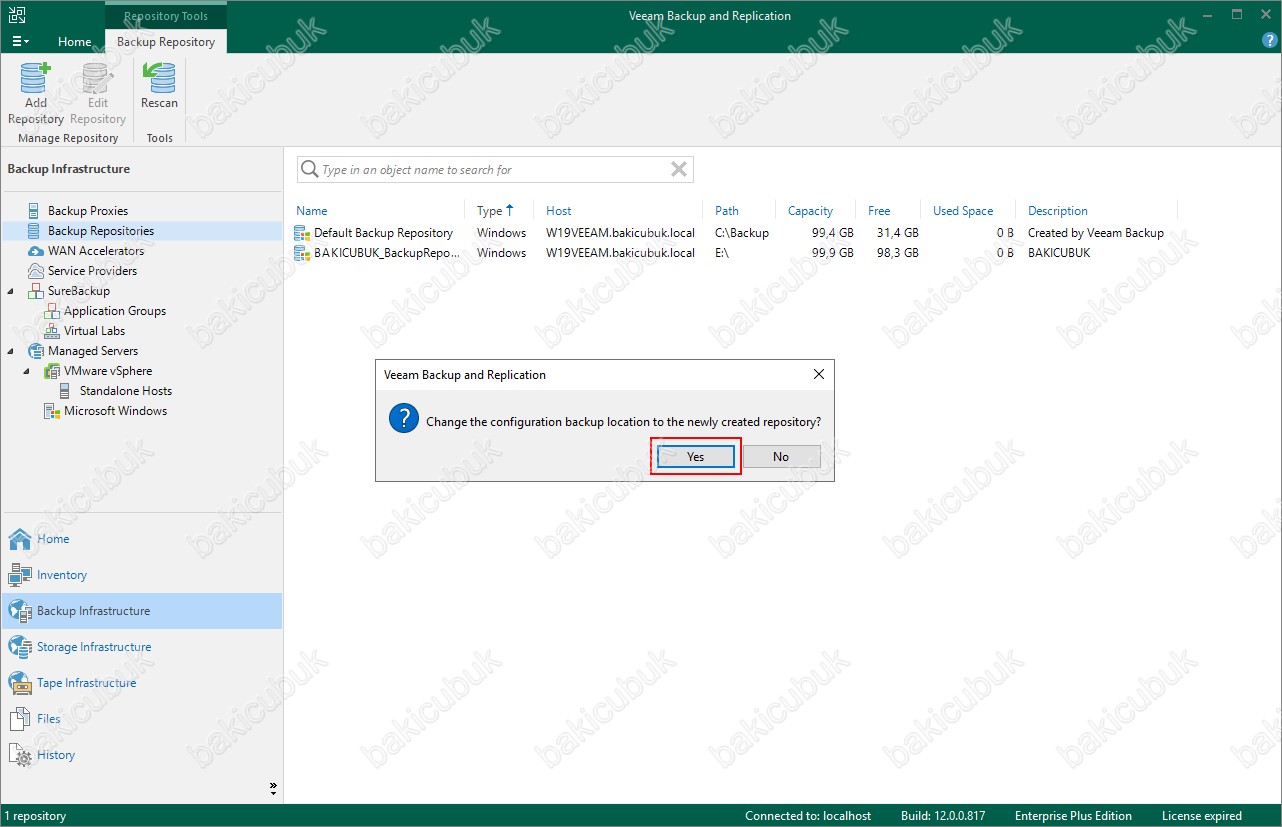
Task: Select the Backup Repository ribbon tab
Action: tap(166, 42)
